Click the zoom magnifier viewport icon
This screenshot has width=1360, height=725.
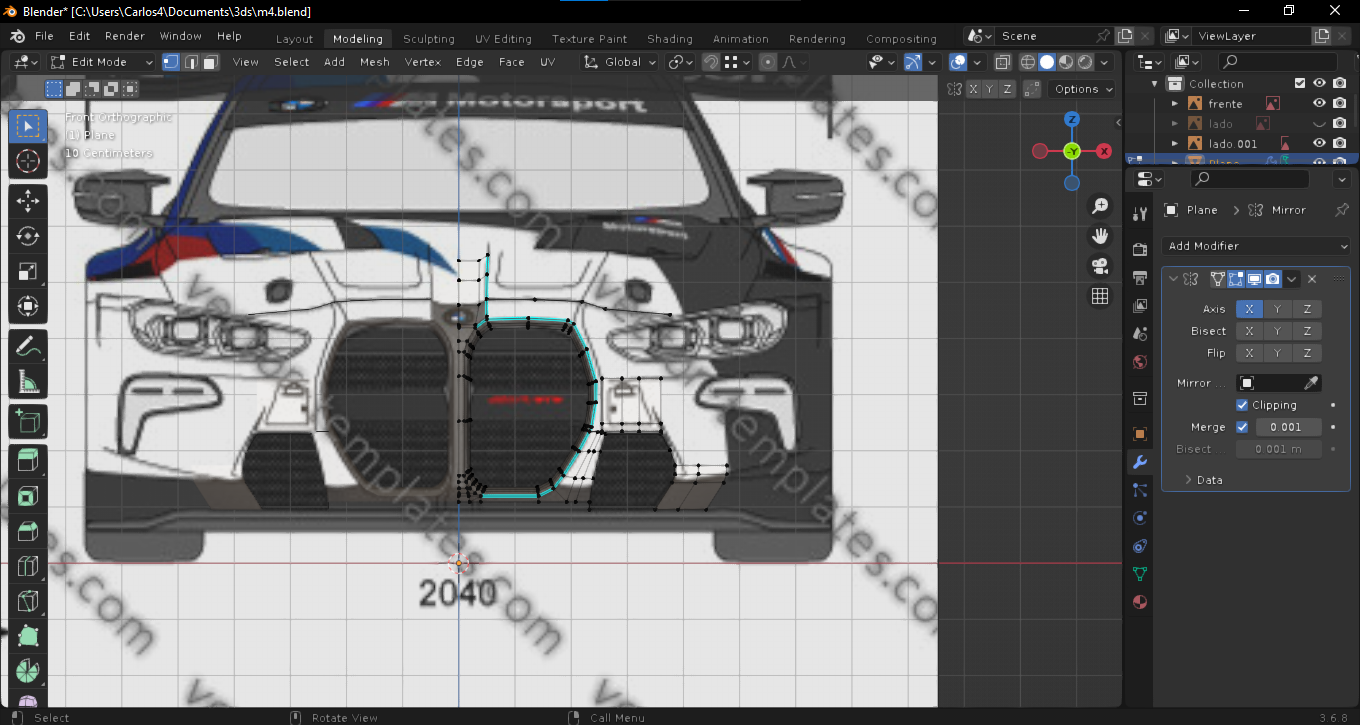(1100, 206)
